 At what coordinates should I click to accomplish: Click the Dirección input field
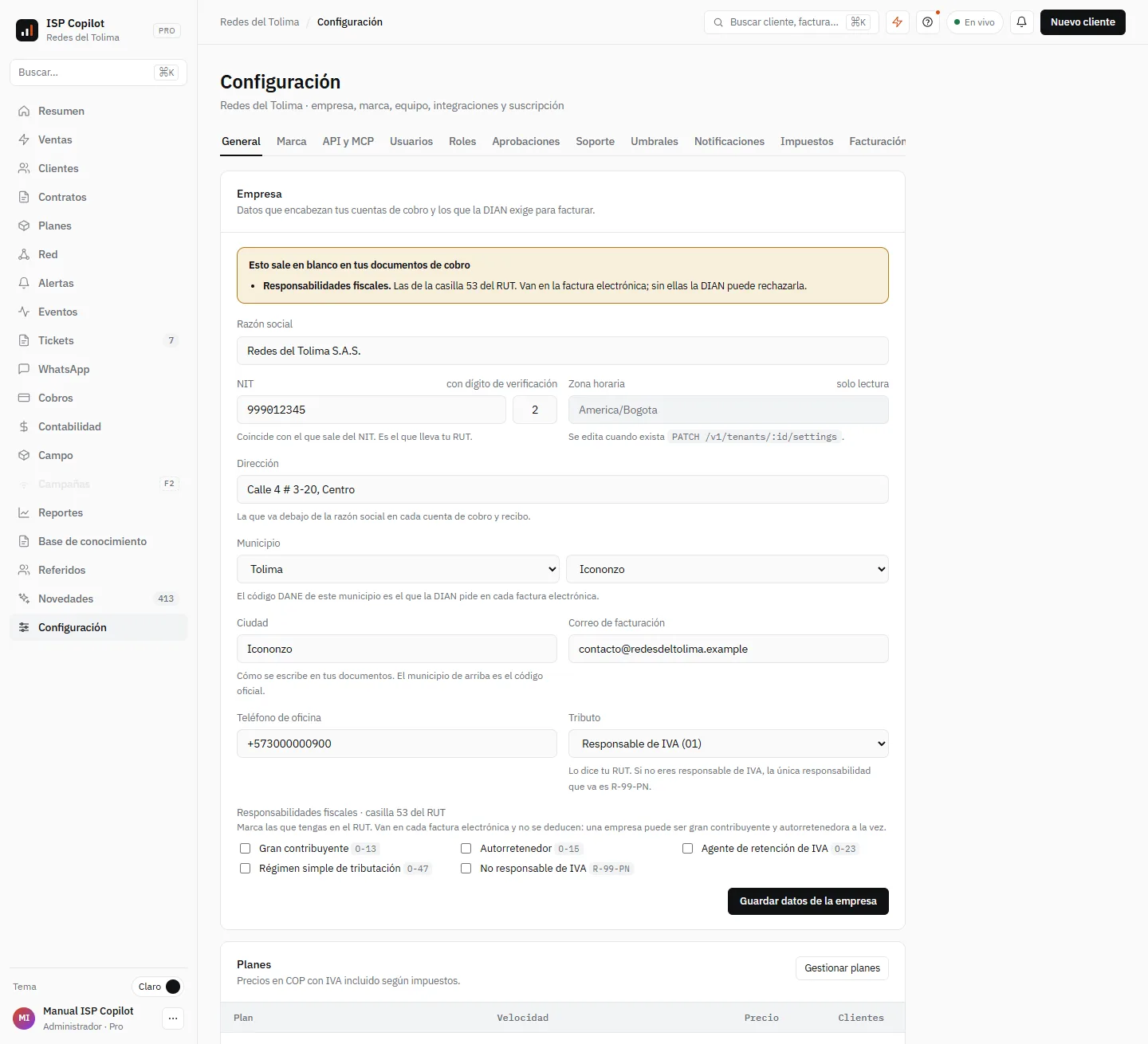point(563,489)
